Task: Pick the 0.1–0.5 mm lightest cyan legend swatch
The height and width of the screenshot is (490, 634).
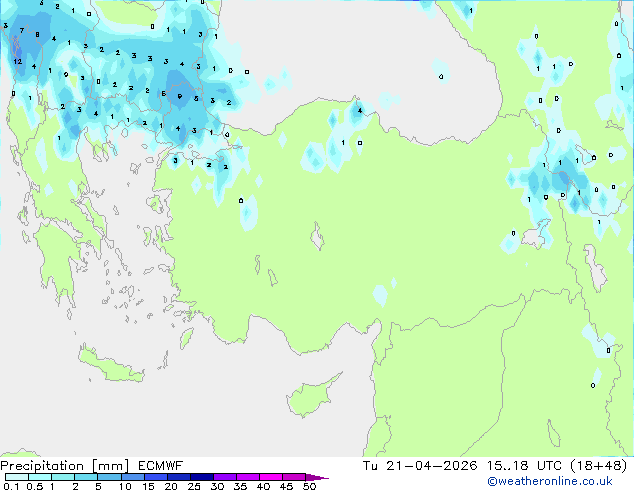Action: coord(17,477)
